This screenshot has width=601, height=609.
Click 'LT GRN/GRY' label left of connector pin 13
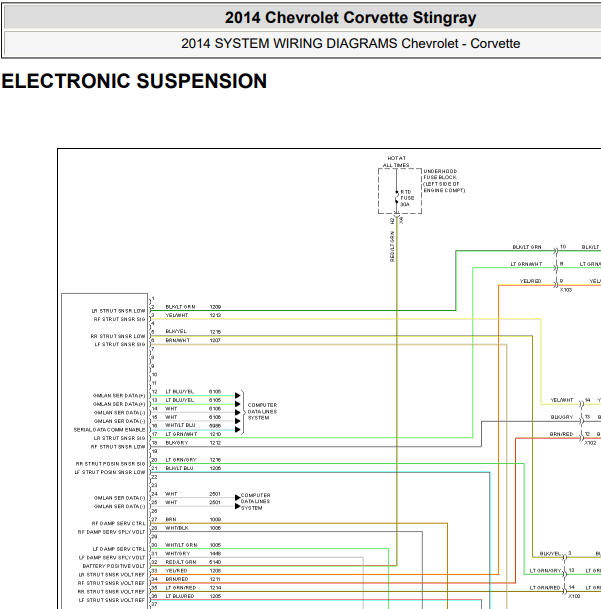pos(545,571)
